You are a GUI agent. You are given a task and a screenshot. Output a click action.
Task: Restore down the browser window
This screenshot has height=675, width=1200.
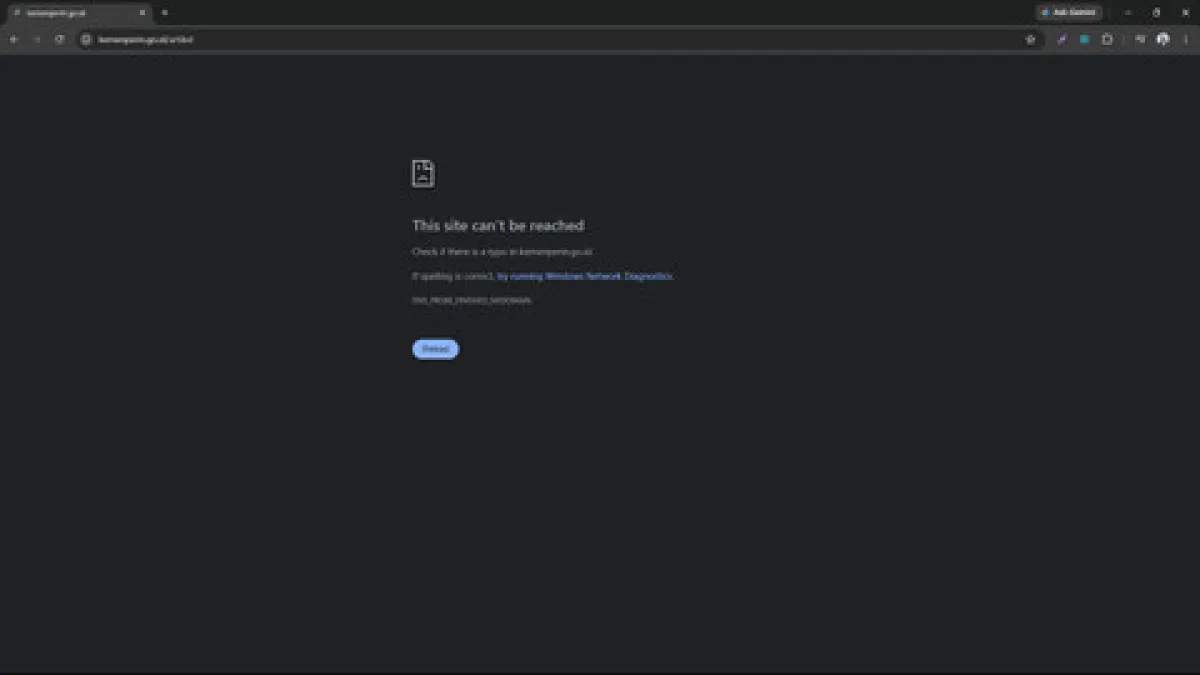pos(1156,13)
